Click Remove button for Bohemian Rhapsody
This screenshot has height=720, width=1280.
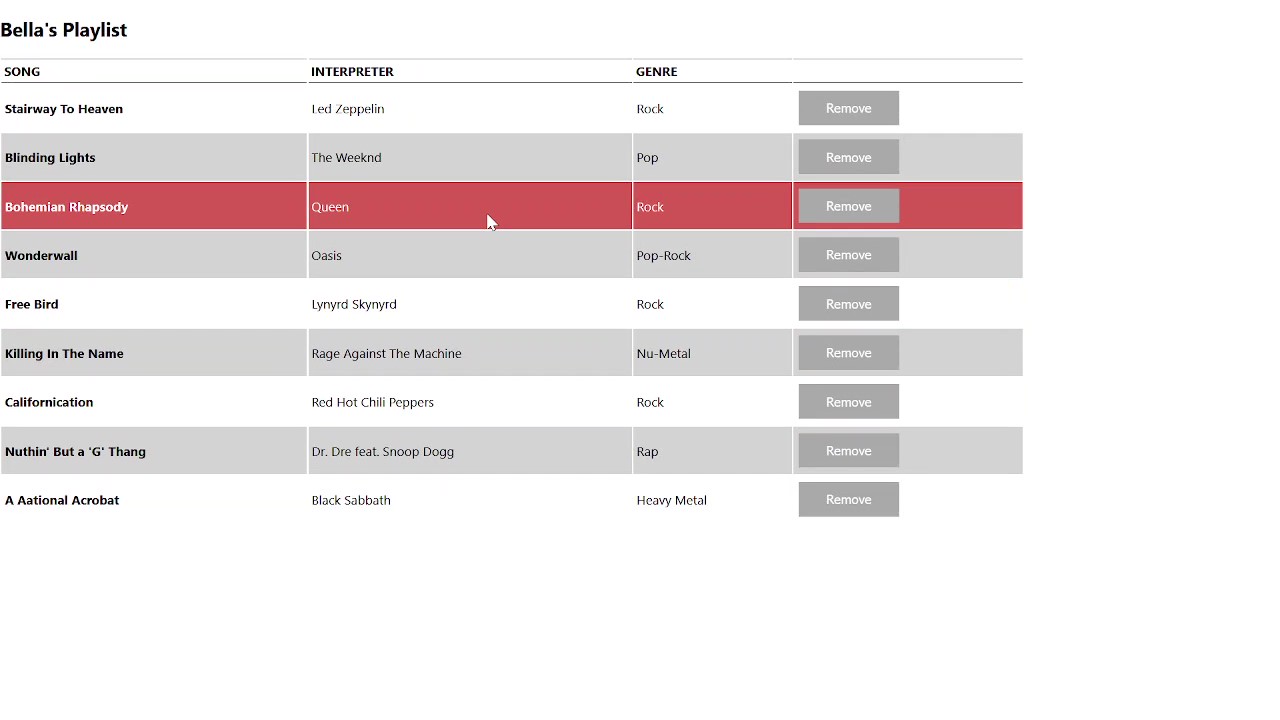click(848, 206)
